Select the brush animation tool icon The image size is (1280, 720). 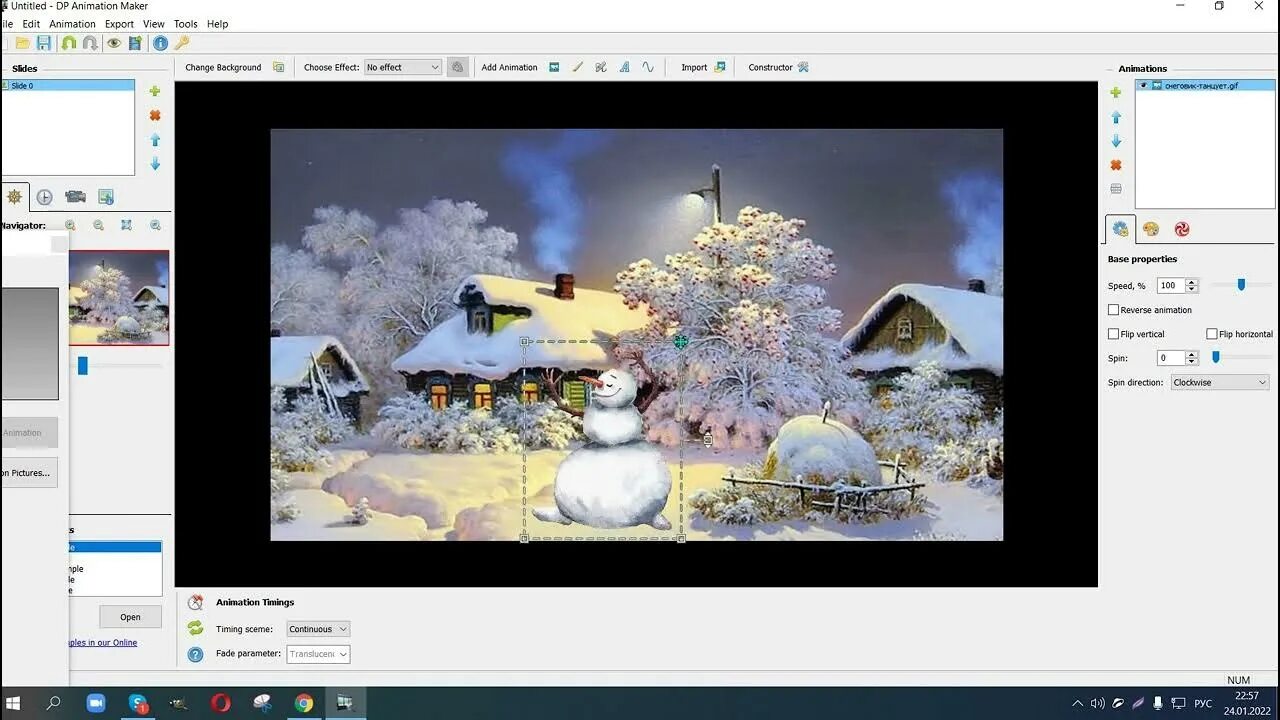pyautogui.click(x=577, y=67)
